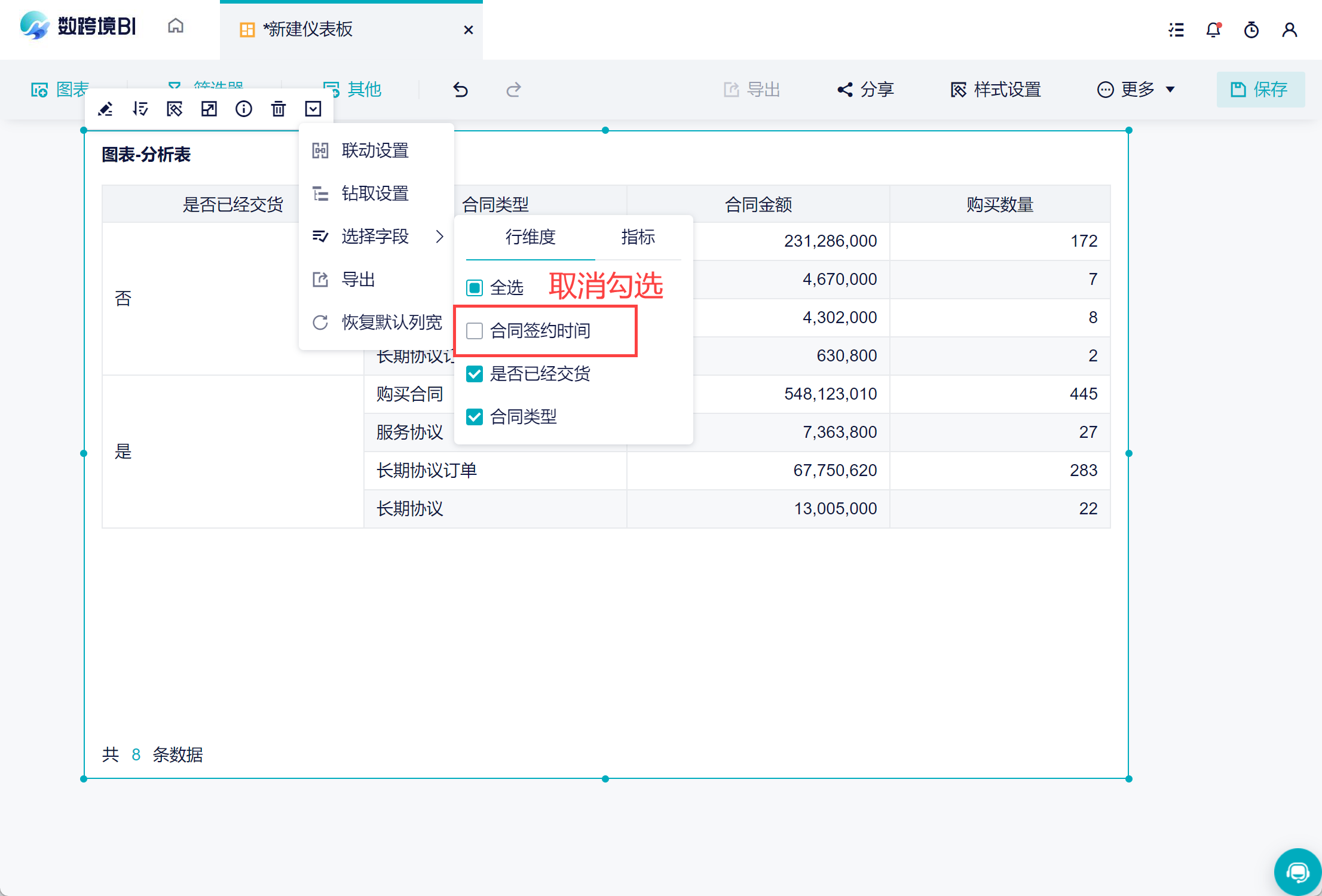Select 联动设置 menu item
The image size is (1322, 896).
coord(375,151)
